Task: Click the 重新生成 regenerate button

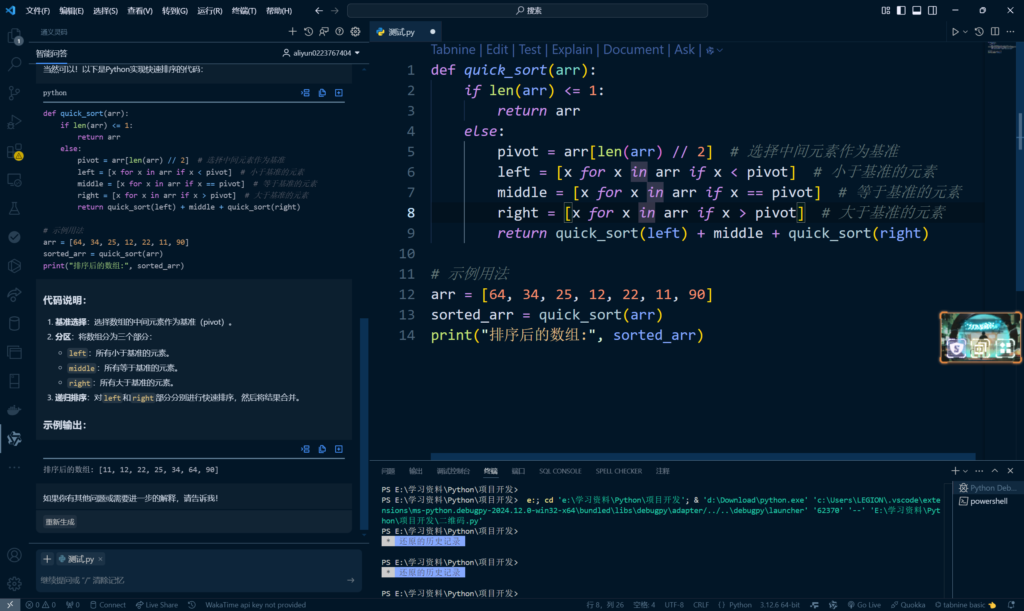Action: pos(60,522)
